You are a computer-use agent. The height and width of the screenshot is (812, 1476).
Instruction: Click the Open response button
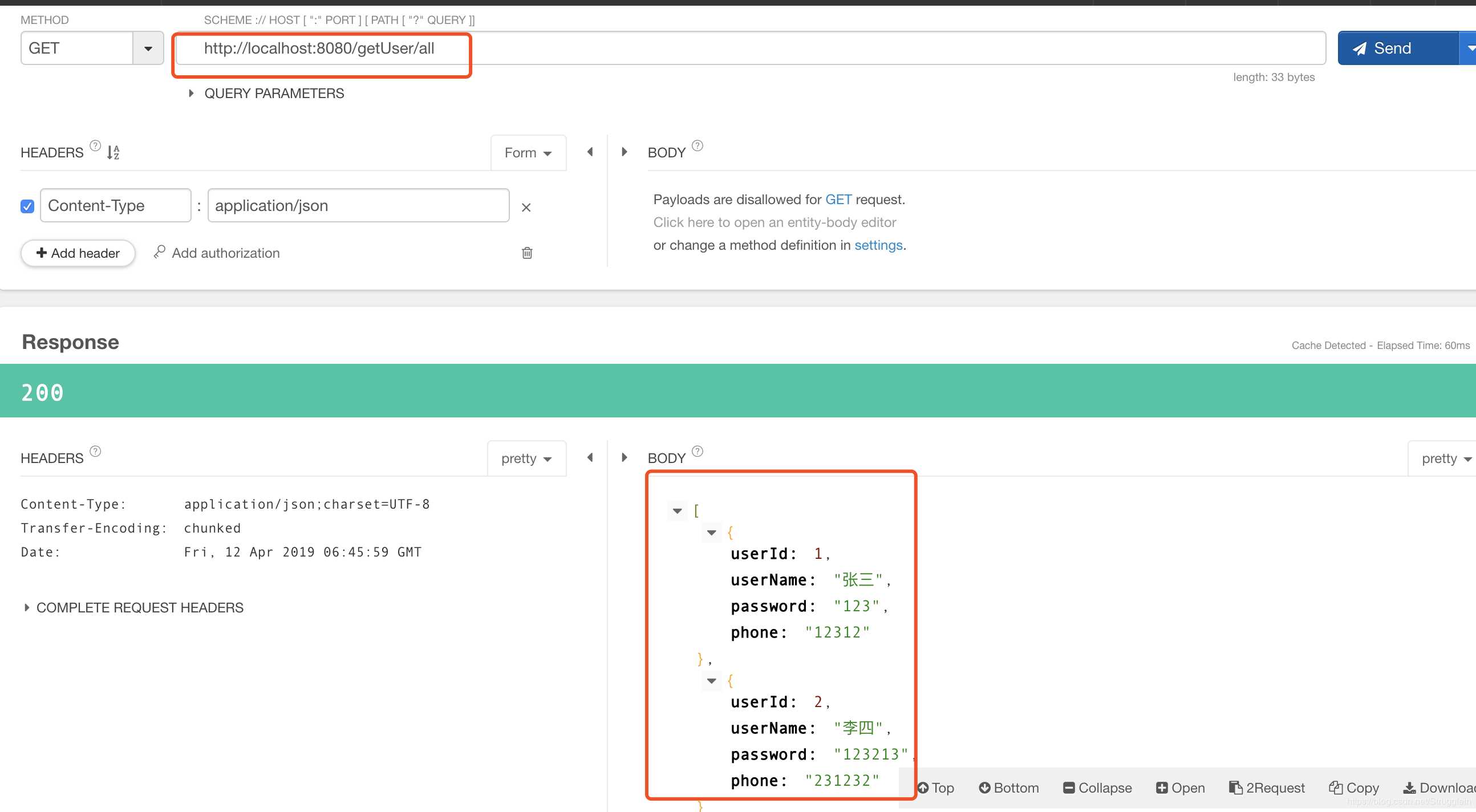click(x=1181, y=789)
